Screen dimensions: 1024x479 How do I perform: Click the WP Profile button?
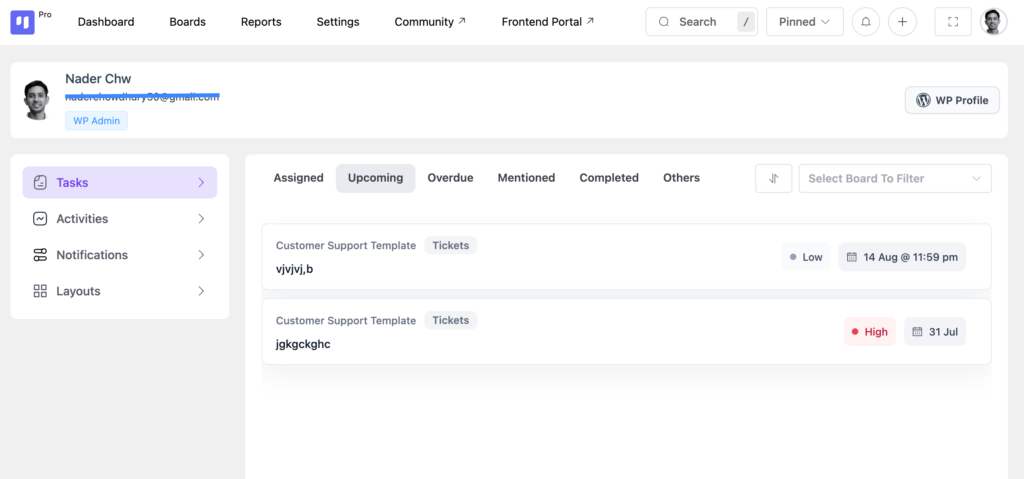pyautogui.click(x=952, y=100)
